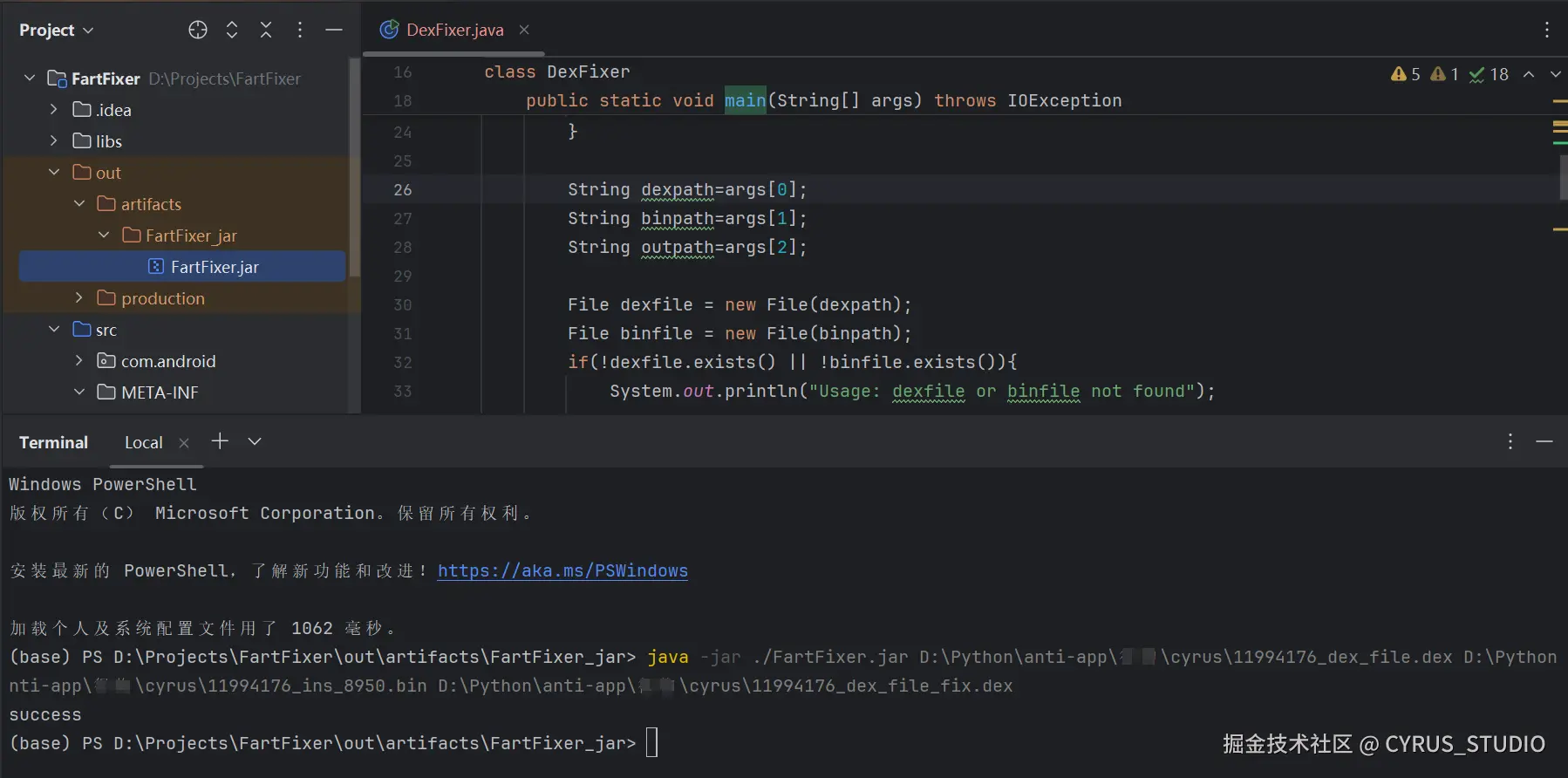Expand the production folder

79,298
